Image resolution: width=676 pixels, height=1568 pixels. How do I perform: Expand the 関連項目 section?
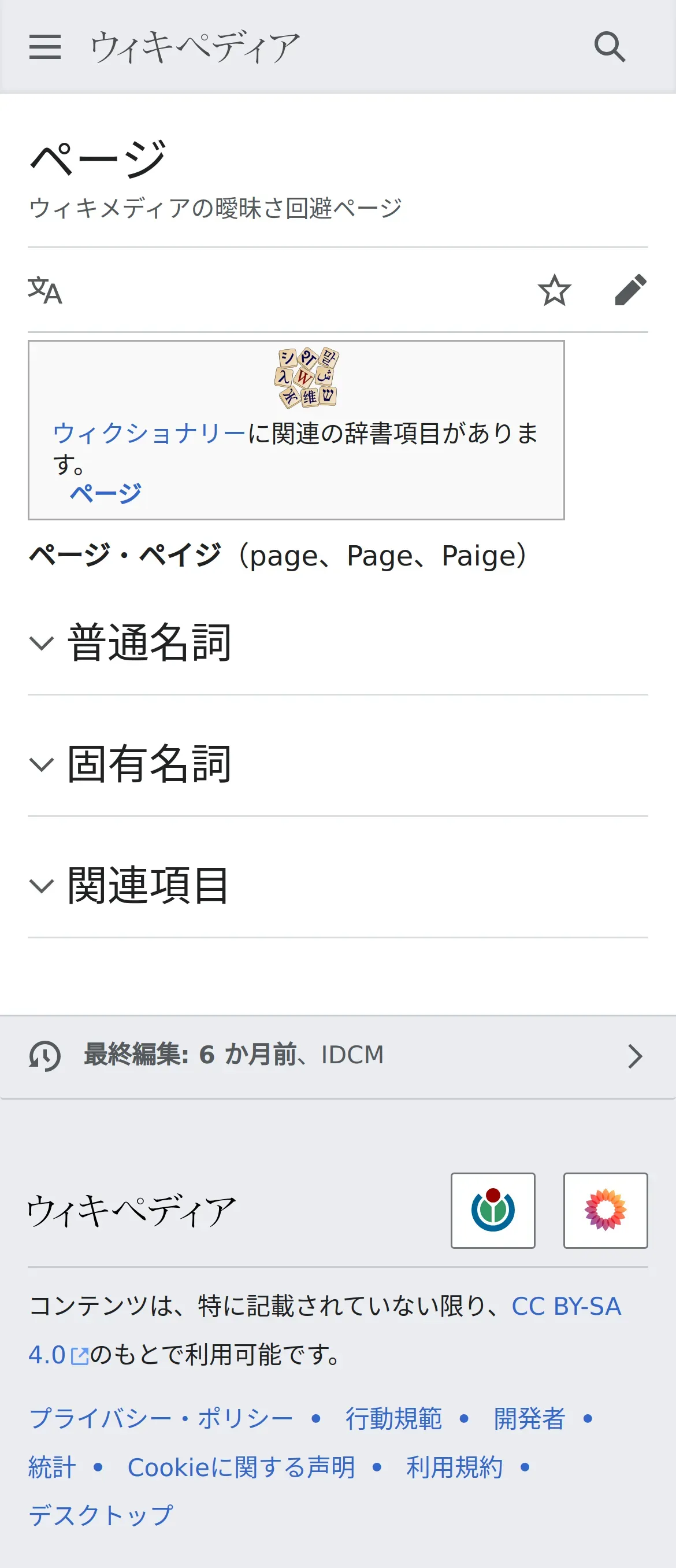(x=149, y=886)
